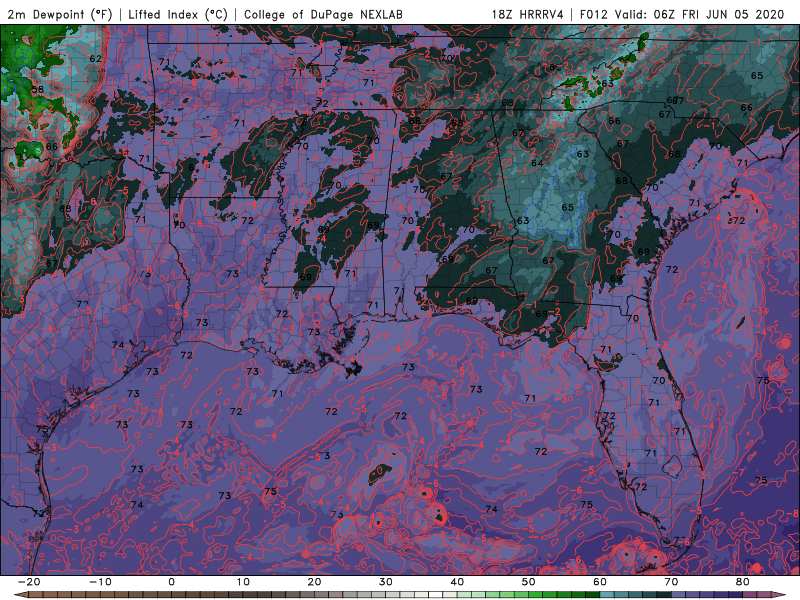The width and height of the screenshot is (800, 600).
Task: Click the -10 tick label on the colorbar
Action: pos(100,582)
